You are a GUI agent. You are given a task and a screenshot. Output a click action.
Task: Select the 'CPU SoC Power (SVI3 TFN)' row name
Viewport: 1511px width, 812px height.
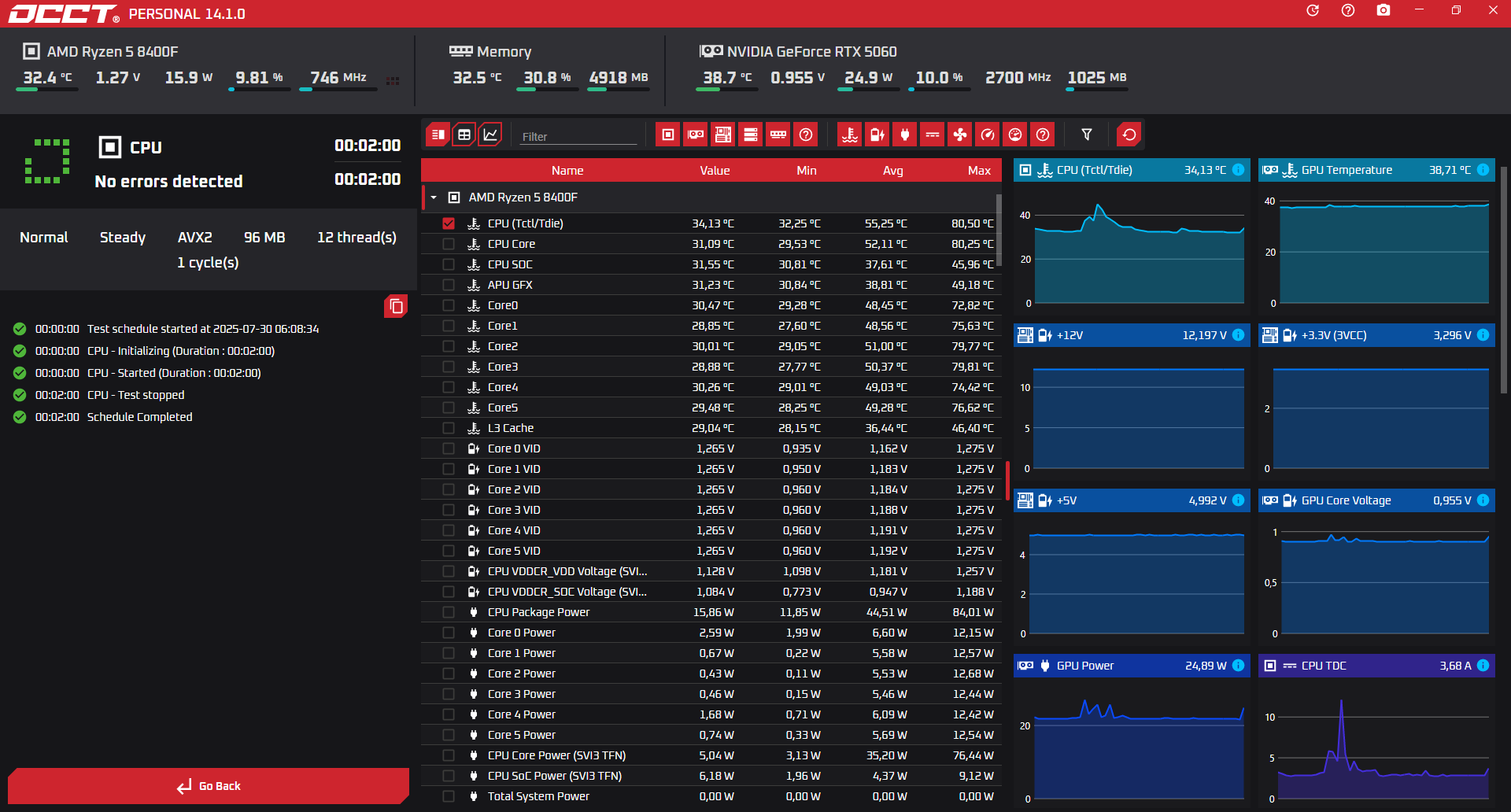(555, 776)
